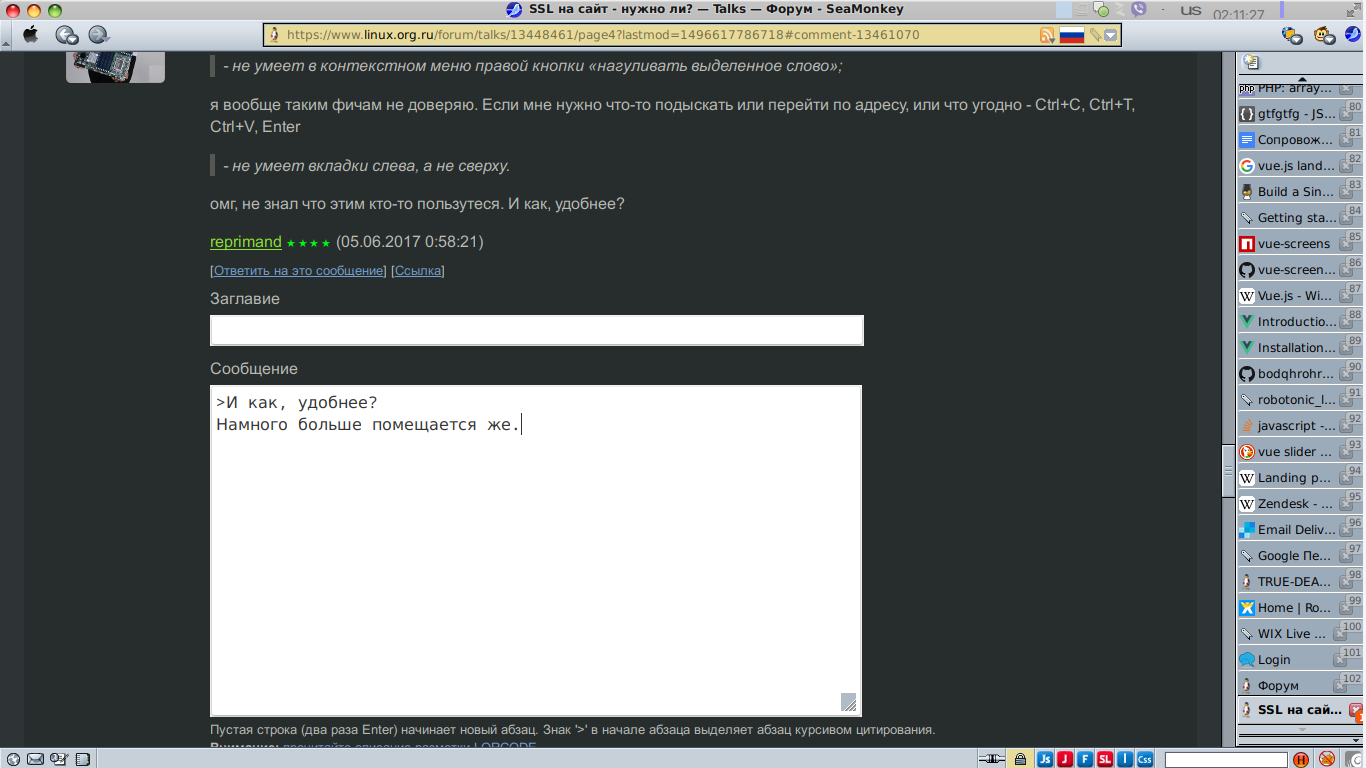Open reprimand's user profile link
The width and height of the screenshot is (1366, 768).
[x=246, y=242]
